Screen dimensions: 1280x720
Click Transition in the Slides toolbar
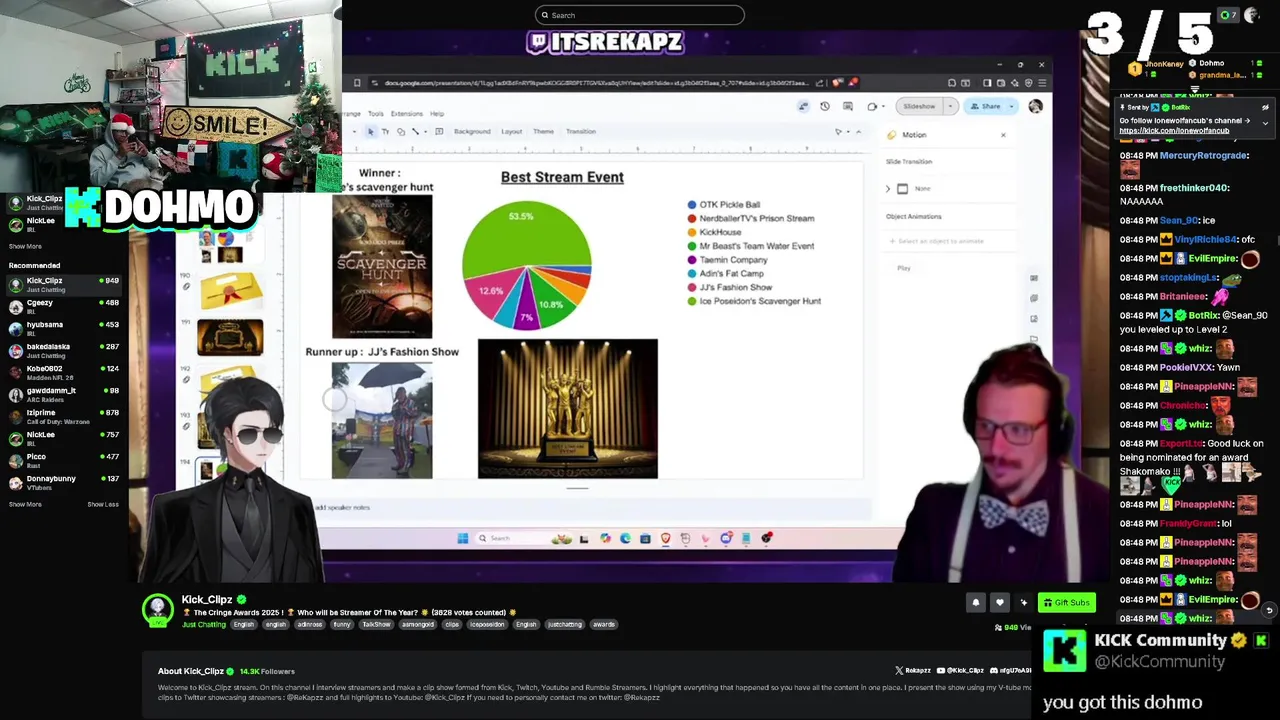point(581,132)
